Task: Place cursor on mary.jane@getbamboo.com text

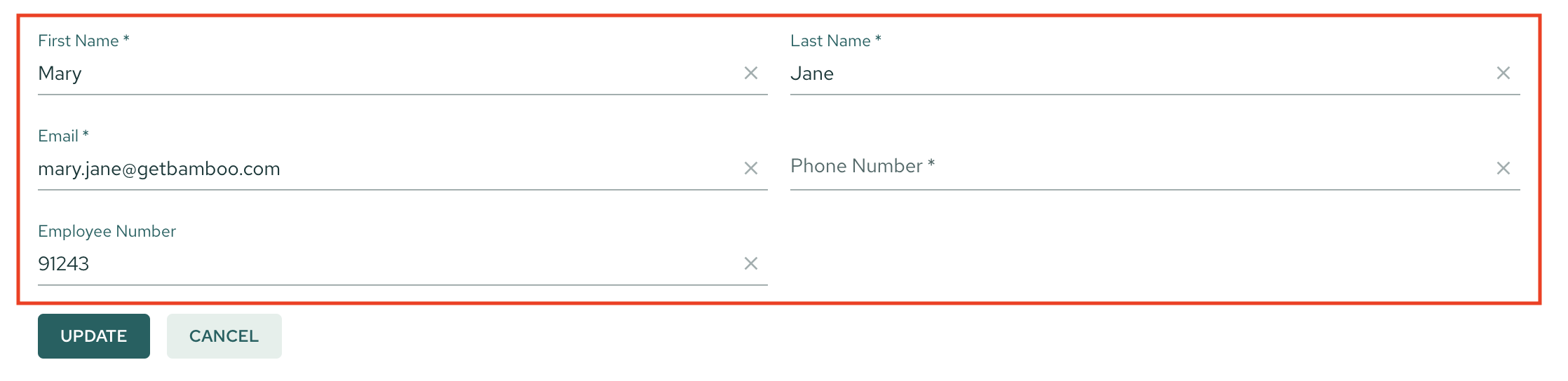Action: [x=159, y=169]
